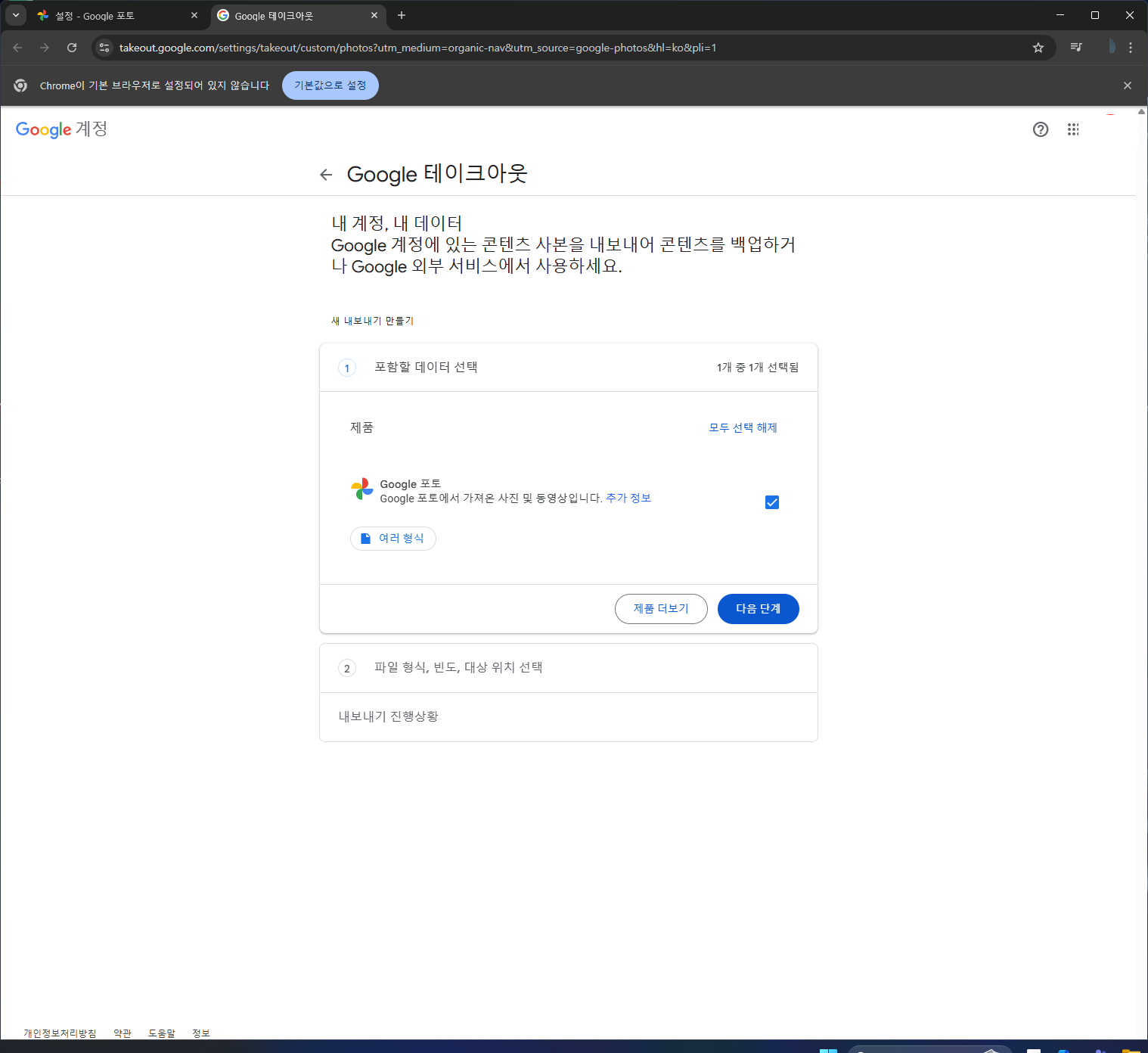Add a new tab with the plus icon
Viewport: 1148px width, 1053px height.
402,15
